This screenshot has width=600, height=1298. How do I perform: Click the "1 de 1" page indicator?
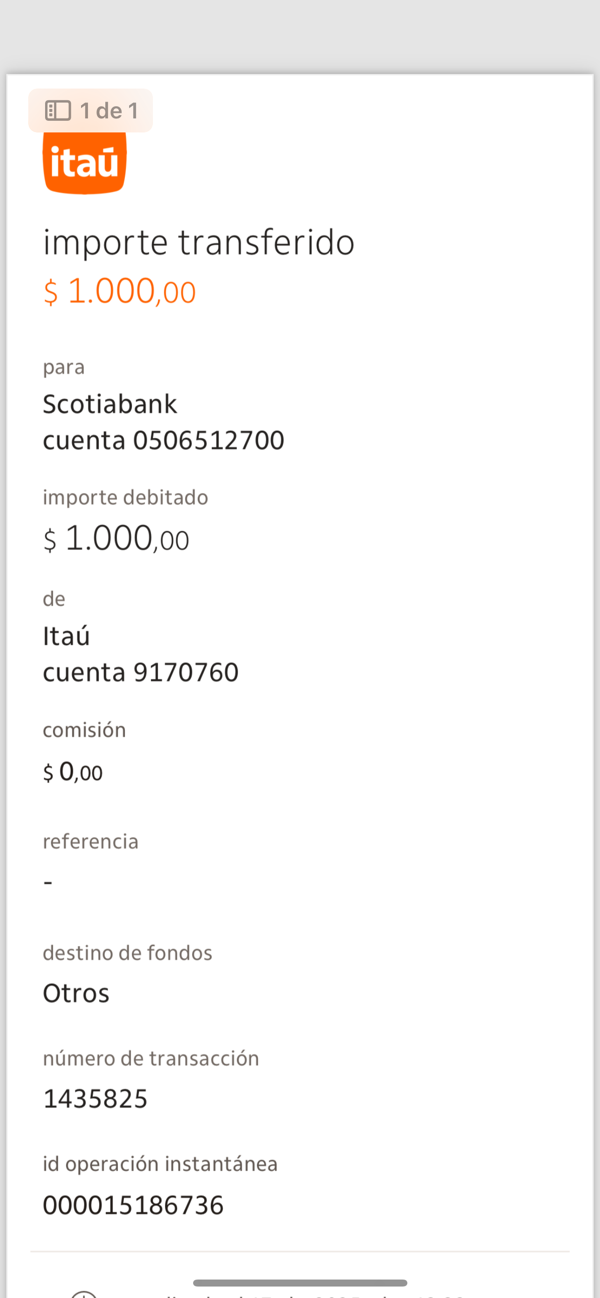coord(108,111)
